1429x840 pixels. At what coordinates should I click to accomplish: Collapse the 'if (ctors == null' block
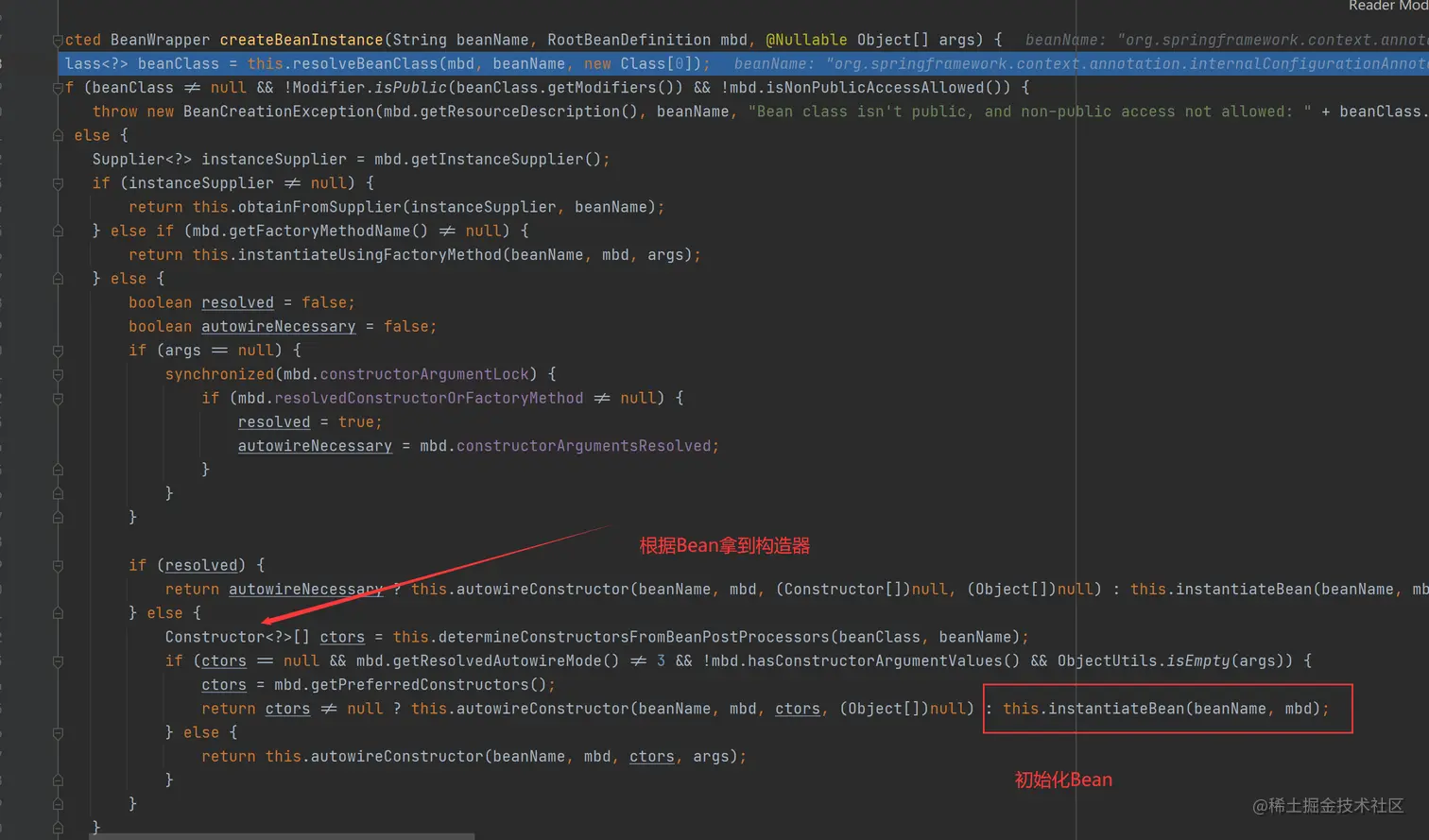58,661
